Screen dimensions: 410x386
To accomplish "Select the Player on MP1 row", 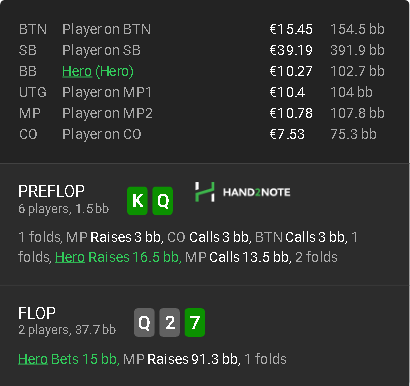I will 202,92.
